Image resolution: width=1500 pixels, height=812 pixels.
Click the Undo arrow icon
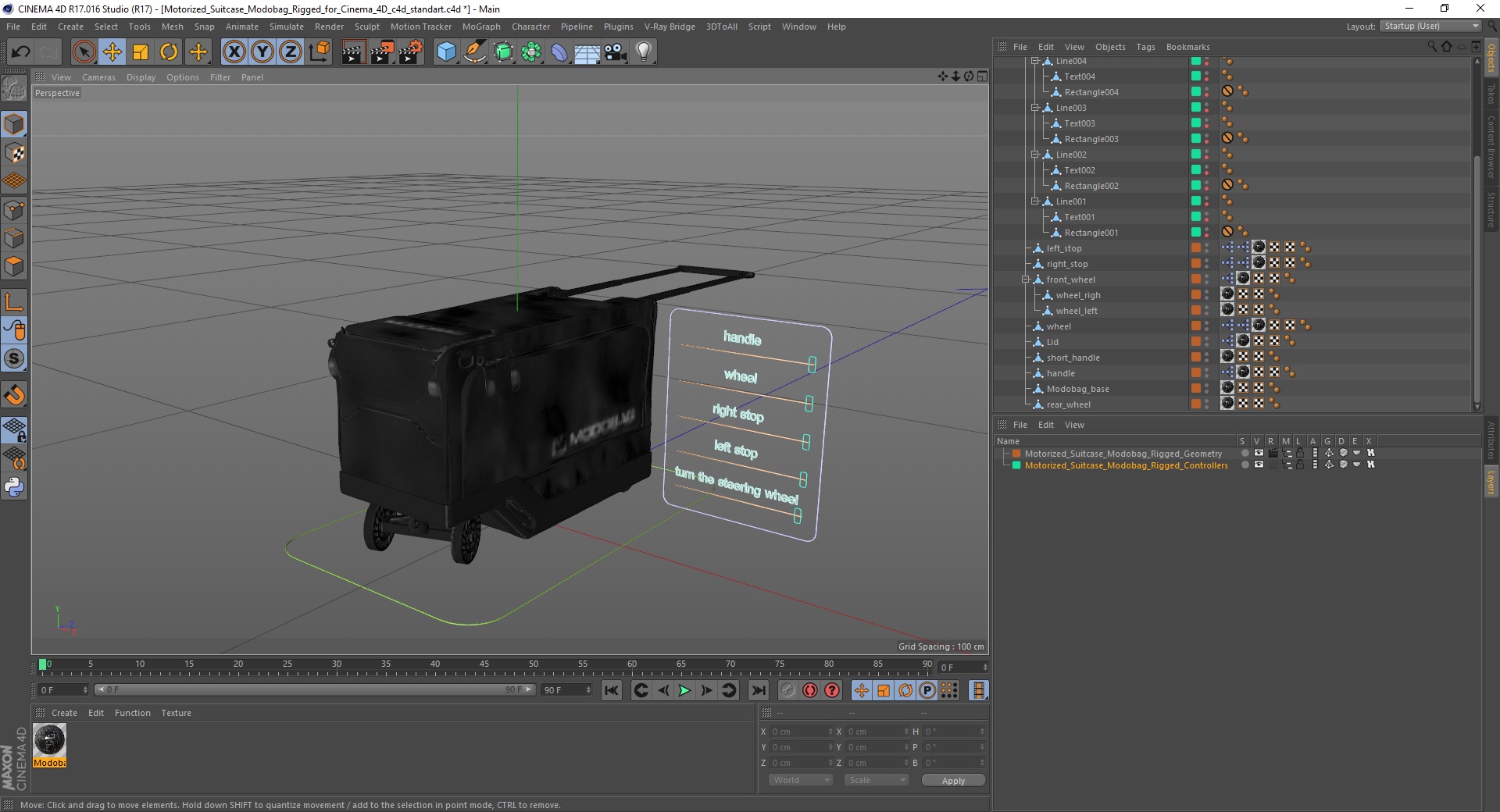[21, 52]
